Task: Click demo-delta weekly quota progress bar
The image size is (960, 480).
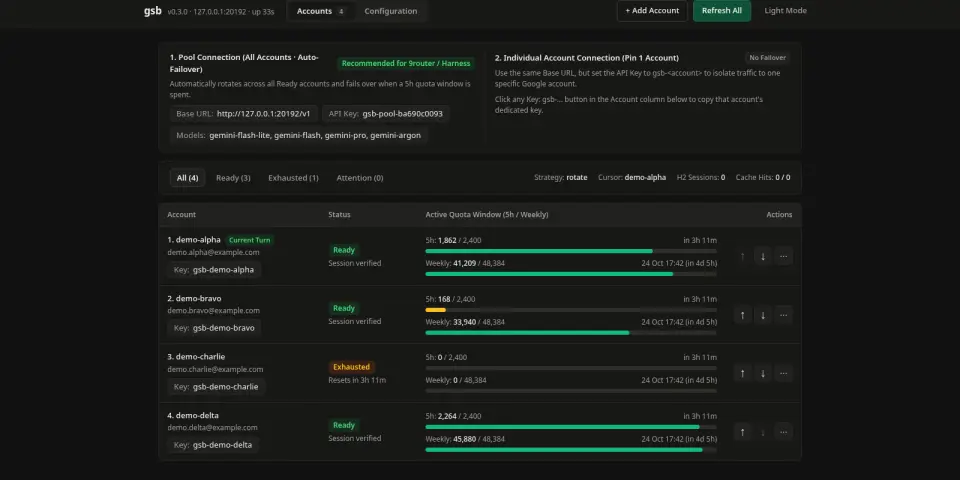Action: 571,449
